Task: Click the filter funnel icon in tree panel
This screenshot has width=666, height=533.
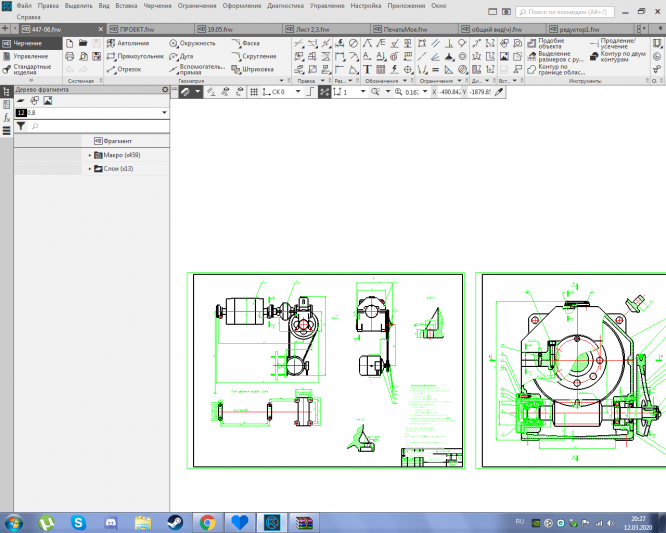Action: pos(21,127)
